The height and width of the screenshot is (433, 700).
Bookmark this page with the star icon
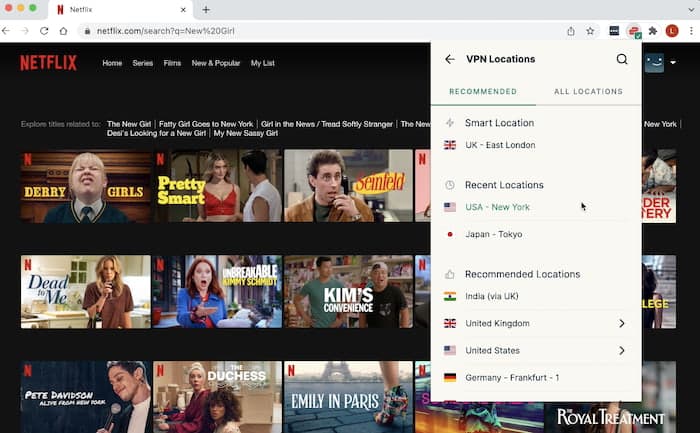(590, 31)
